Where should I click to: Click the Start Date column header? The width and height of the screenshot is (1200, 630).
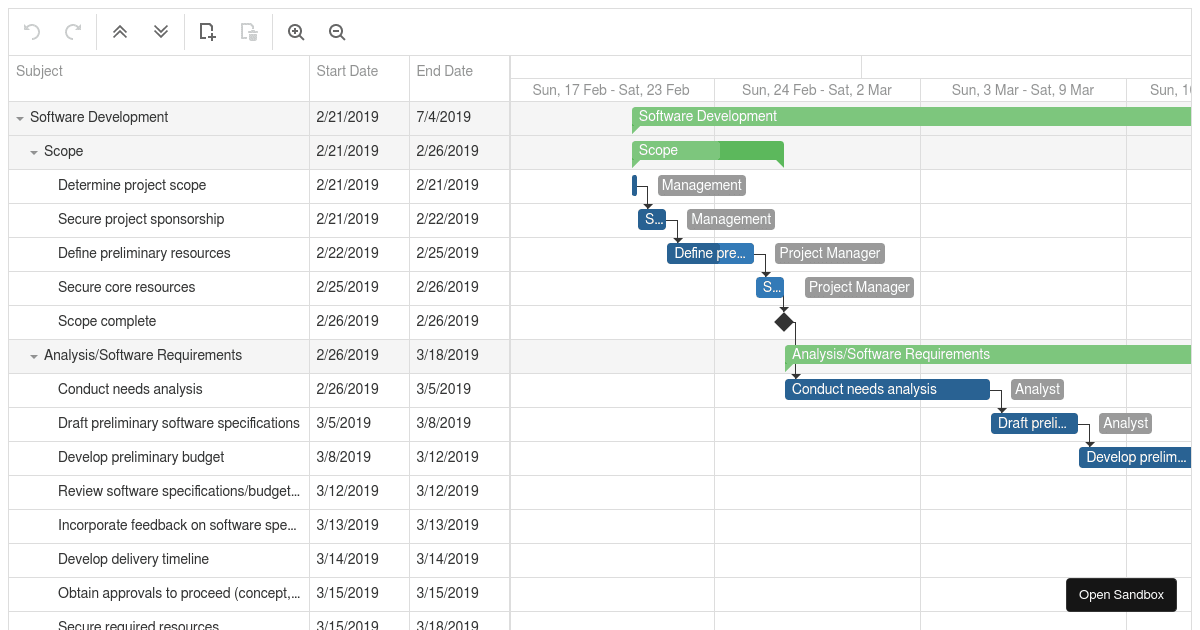pyautogui.click(x=347, y=71)
